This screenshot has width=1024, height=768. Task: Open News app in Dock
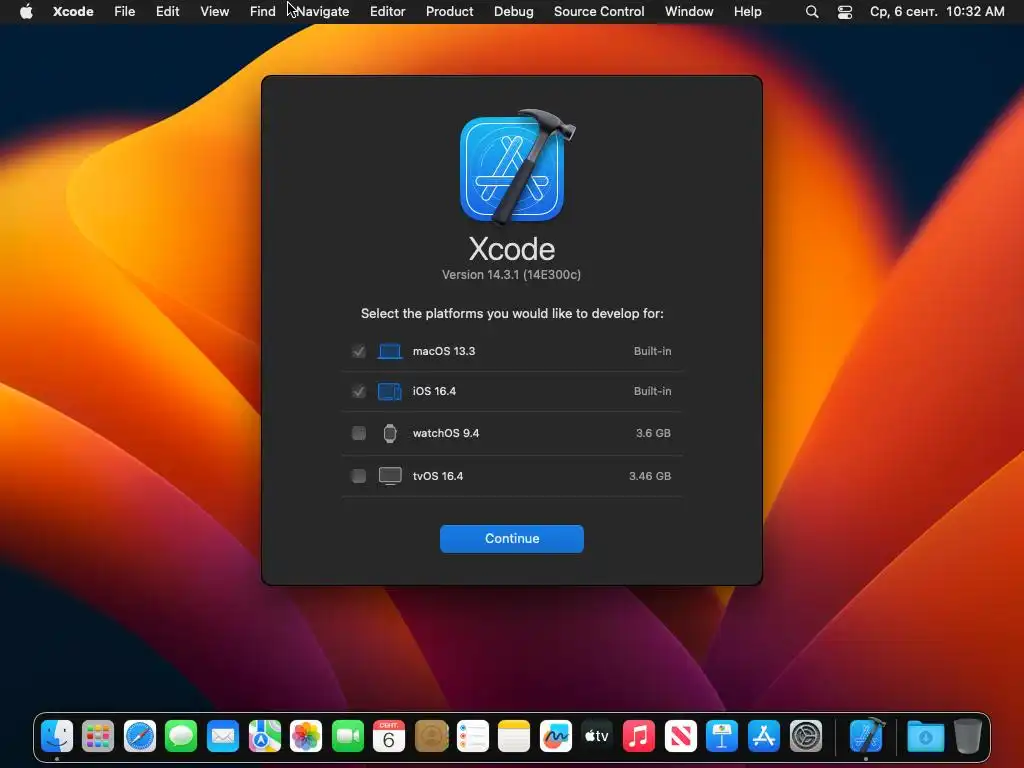pyautogui.click(x=680, y=737)
